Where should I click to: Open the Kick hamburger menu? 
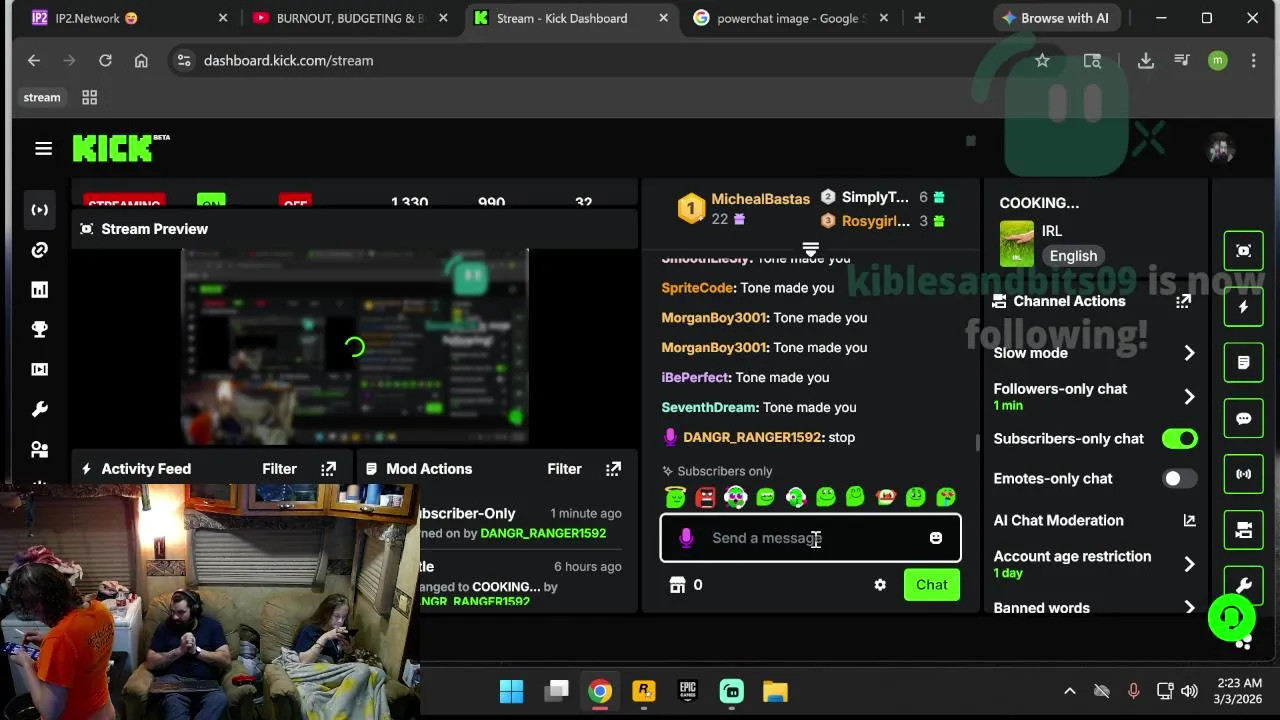pos(43,148)
